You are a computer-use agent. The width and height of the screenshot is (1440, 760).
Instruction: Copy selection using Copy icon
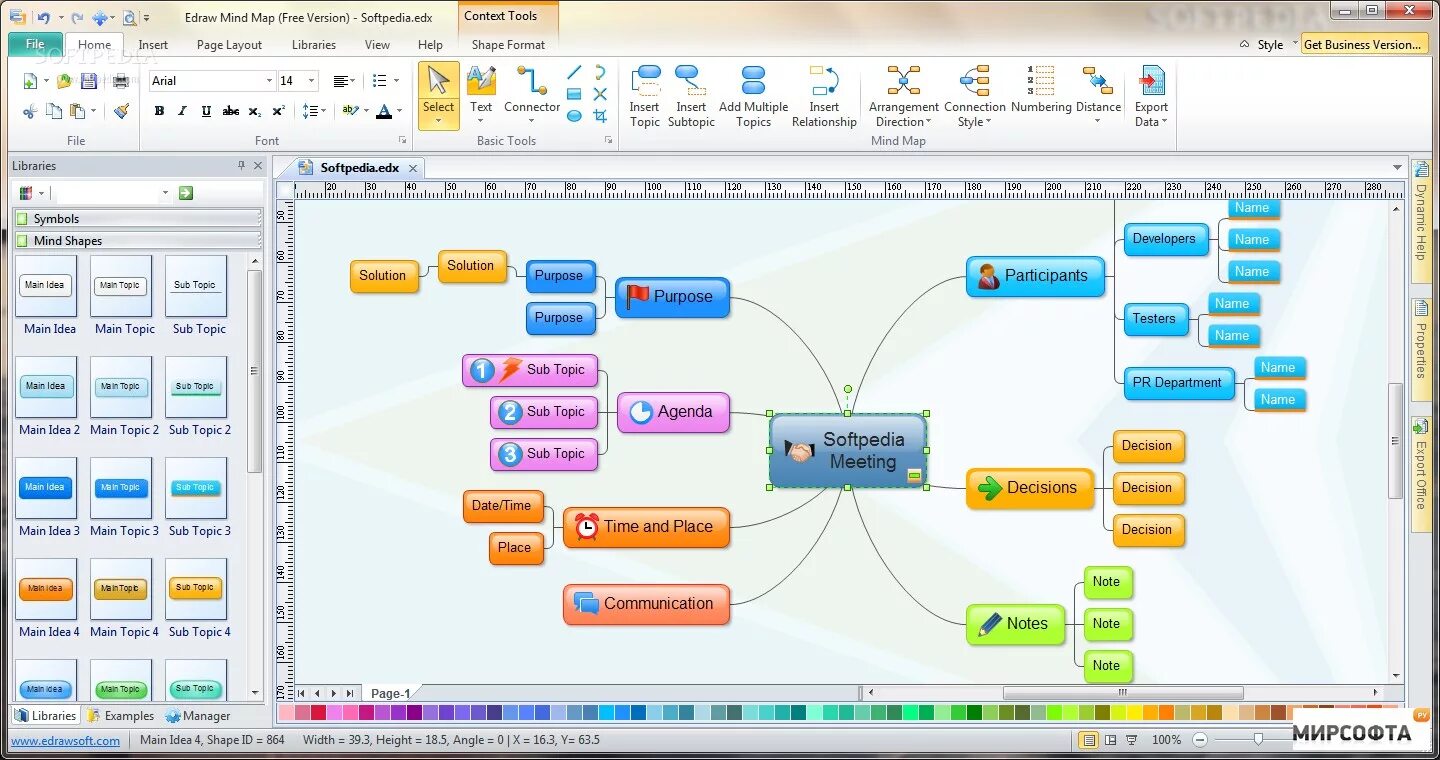(53, 111)
